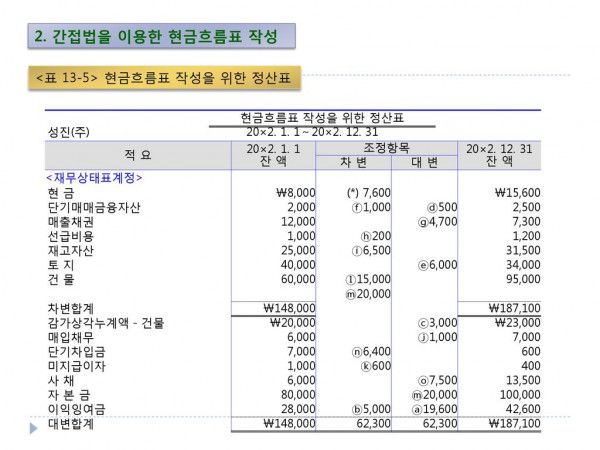Click the opening balance '40,000'
The image size is (600, 450).
[x=298, y=265]
